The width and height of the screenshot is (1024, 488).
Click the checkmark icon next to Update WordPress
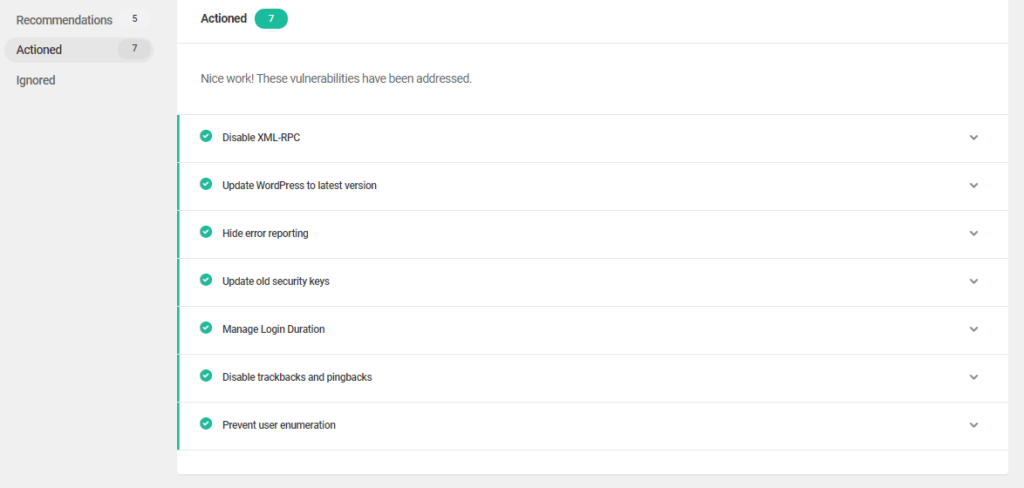[x=206, y=184]
